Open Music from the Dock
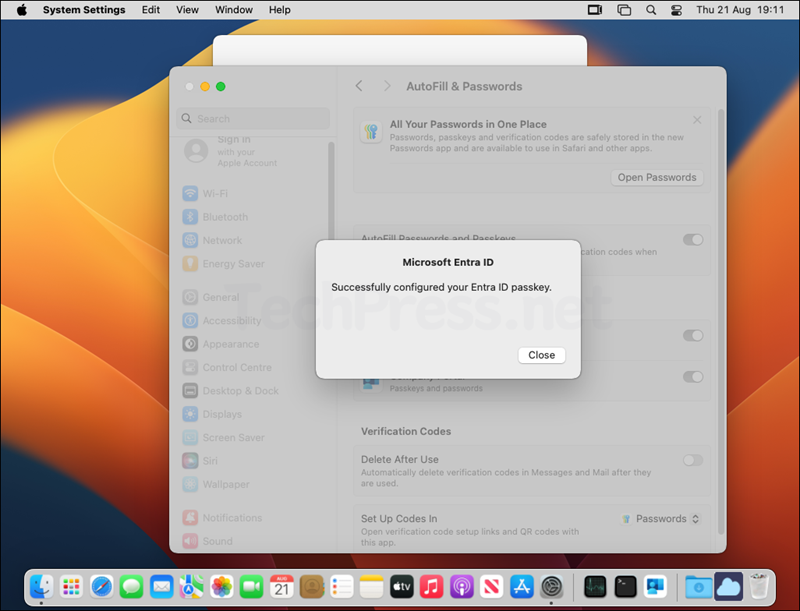Viewport: 800px width, 611px height. (432, 587)
